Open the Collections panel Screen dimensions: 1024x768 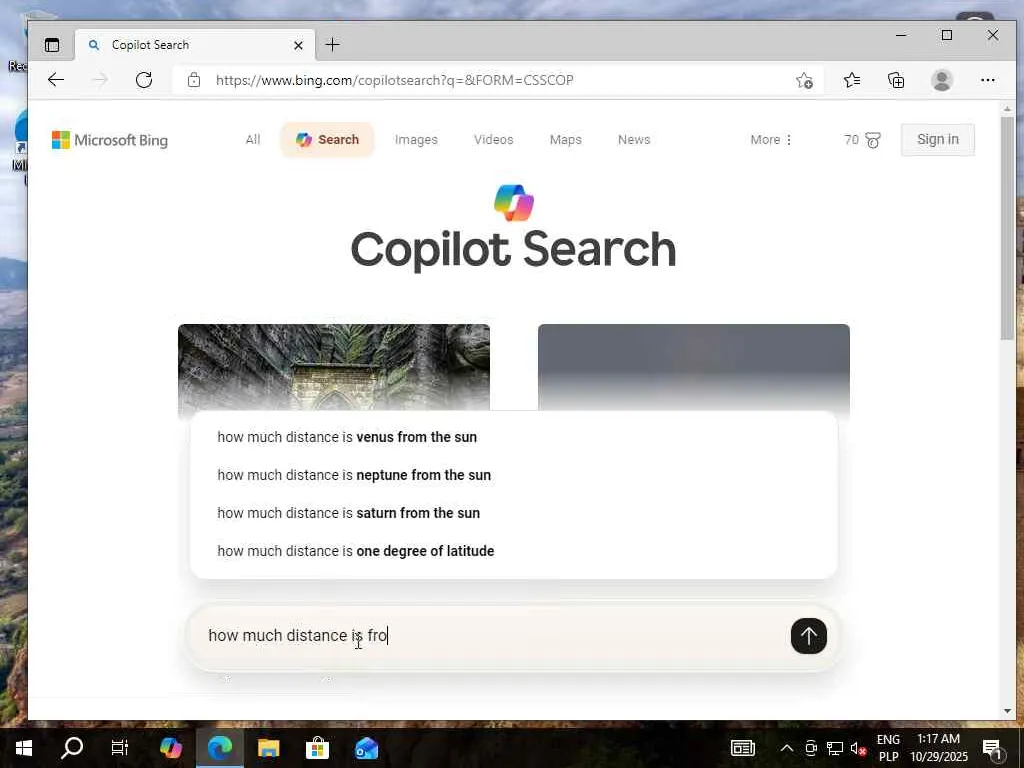[x=896, y=80]
